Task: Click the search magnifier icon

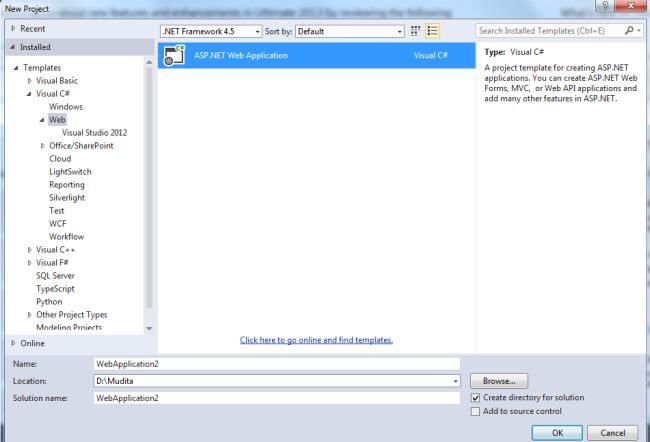Action: pos(629,31)
